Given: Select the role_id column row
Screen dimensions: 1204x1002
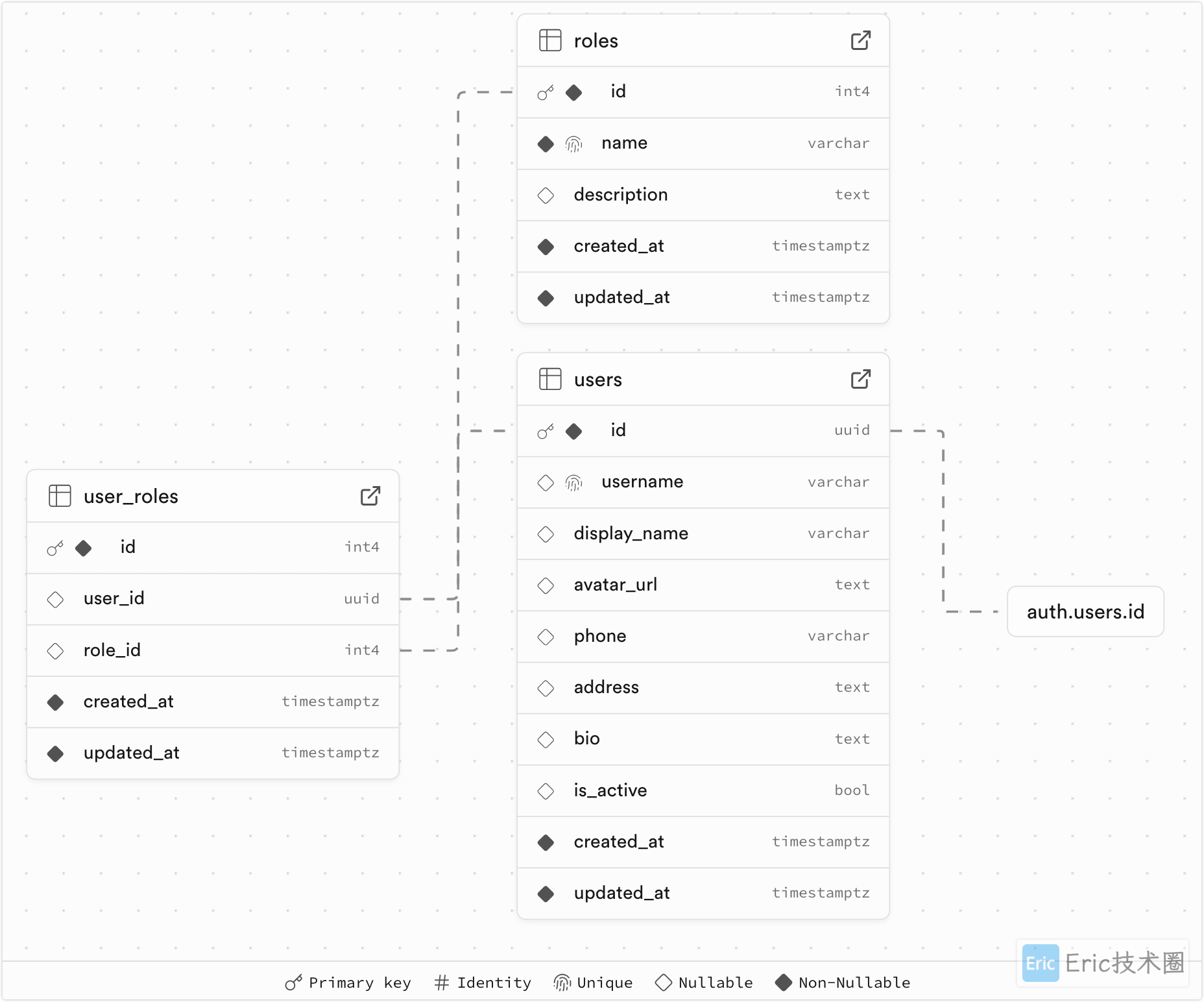Looking at the screenshot, I should click(213, 650).
